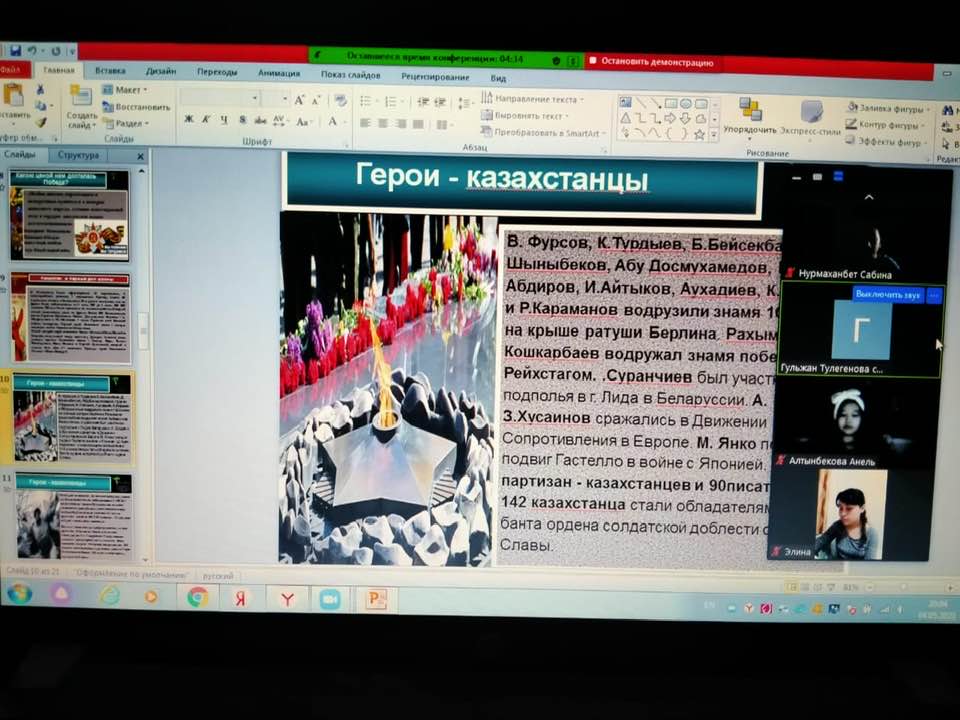Increase the font size
This screenshot has width=960, height=720.
pyautogui.click(x=299, y=100)
